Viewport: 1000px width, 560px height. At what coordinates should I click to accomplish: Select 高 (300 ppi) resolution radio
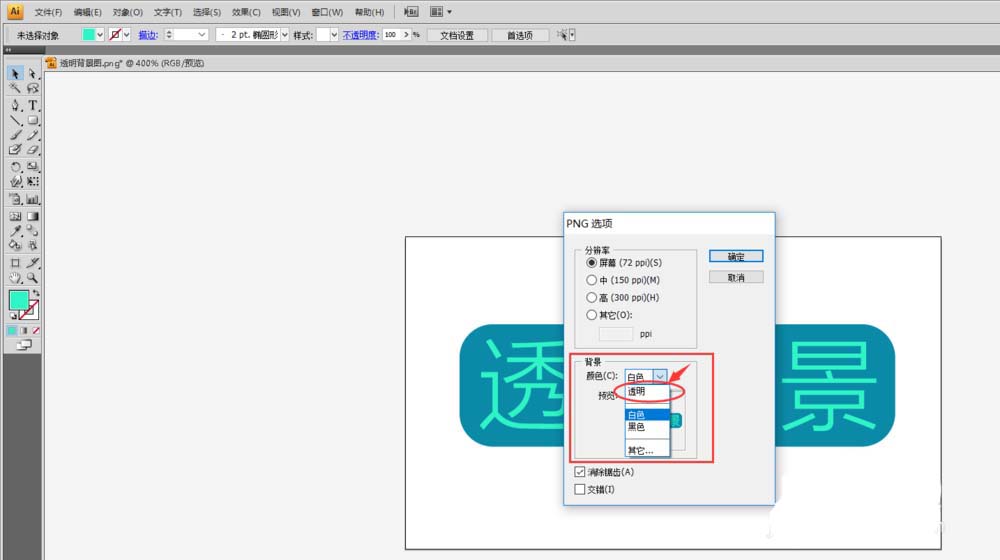(x=591, y=297)
